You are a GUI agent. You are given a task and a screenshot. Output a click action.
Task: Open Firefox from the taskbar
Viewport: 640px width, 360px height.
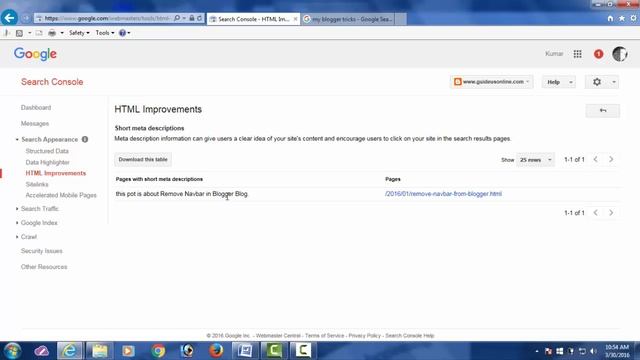pyautogui.click(x=216, y=351)
